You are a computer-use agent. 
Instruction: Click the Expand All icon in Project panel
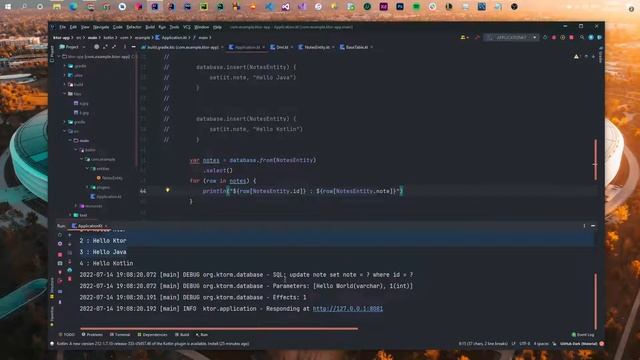click(105, 47)
